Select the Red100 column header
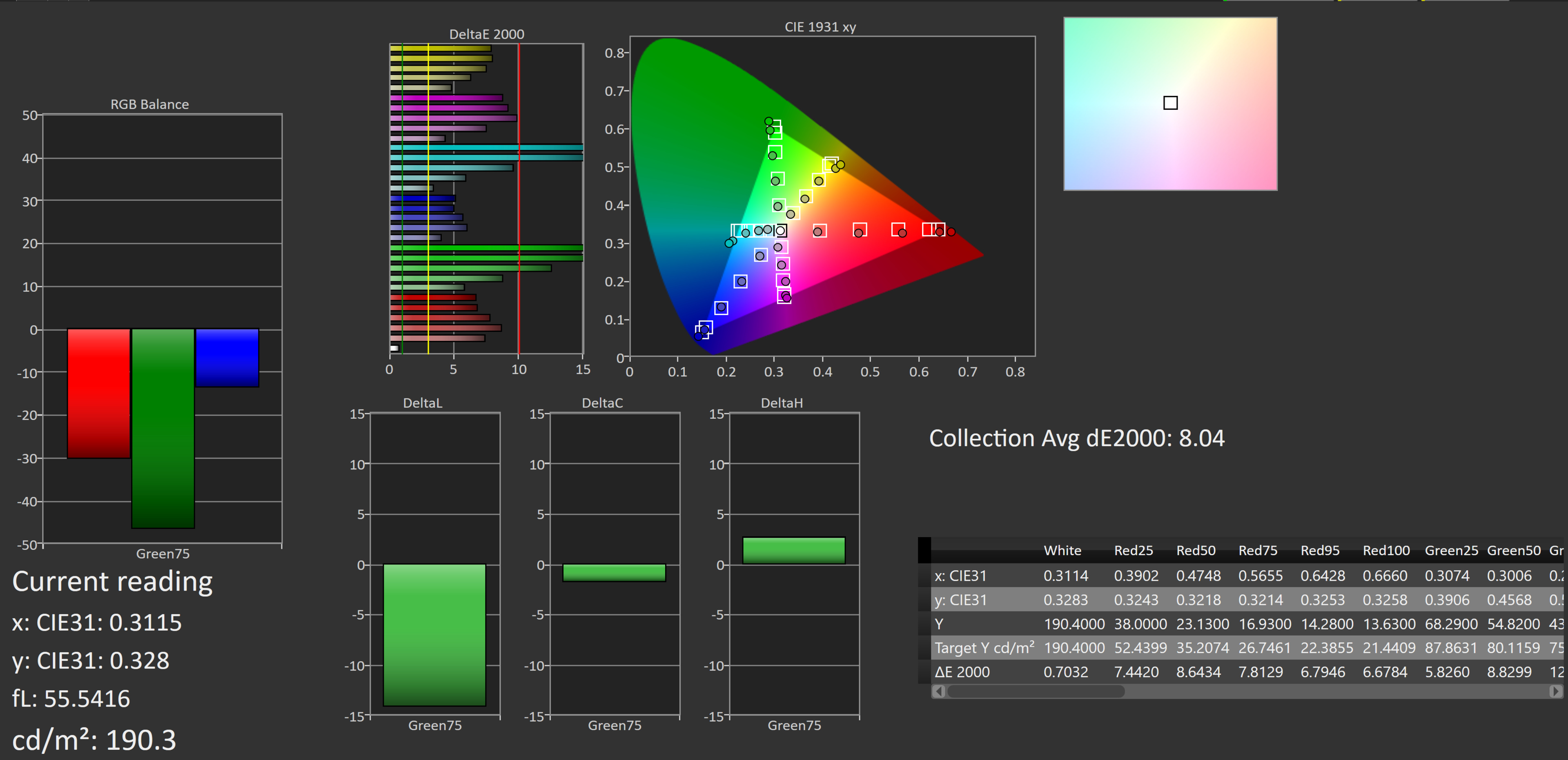Image resolution: width=1568 pixels, height=760 pixels. click(x=1385, y=551)
